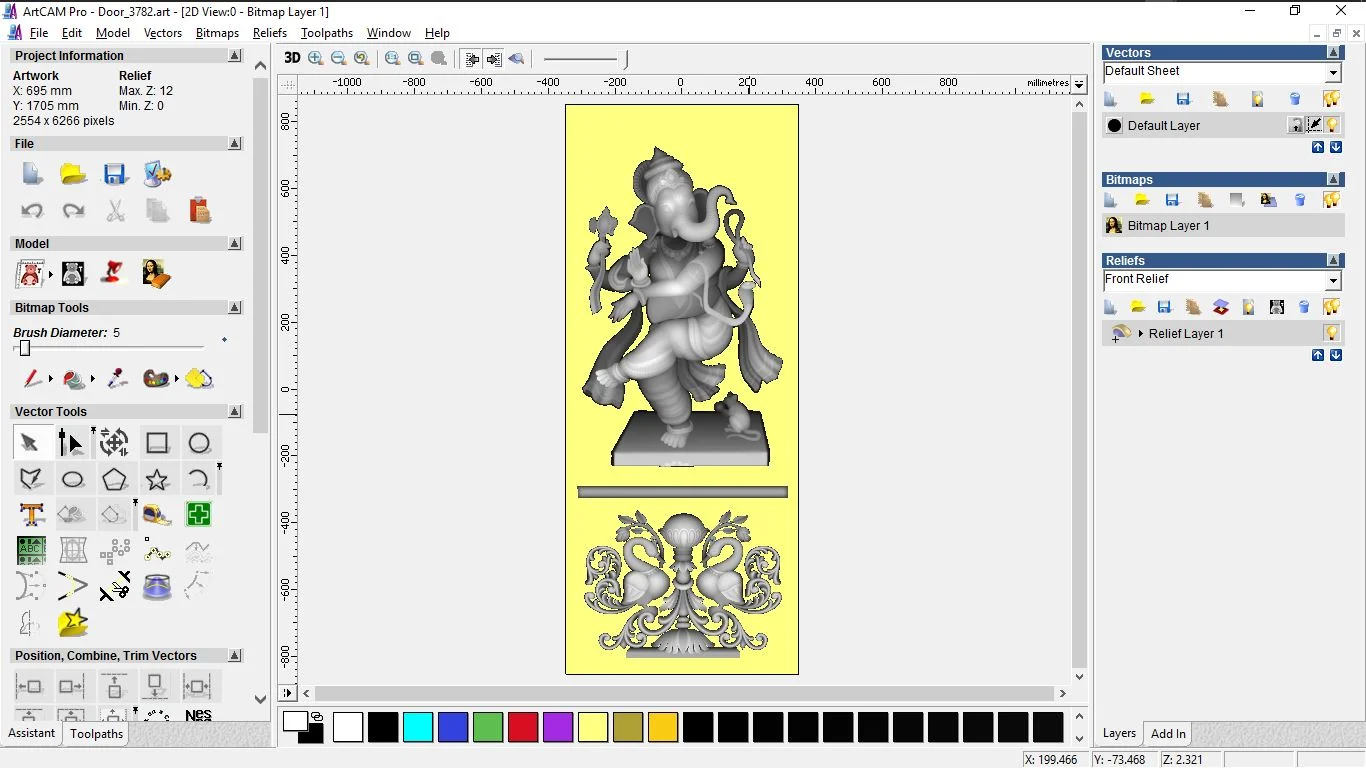Image resolution: width=1366 pixels, height=768 pixels.
Task: Click the Lights and Material lamp icon
Action: 114,273
